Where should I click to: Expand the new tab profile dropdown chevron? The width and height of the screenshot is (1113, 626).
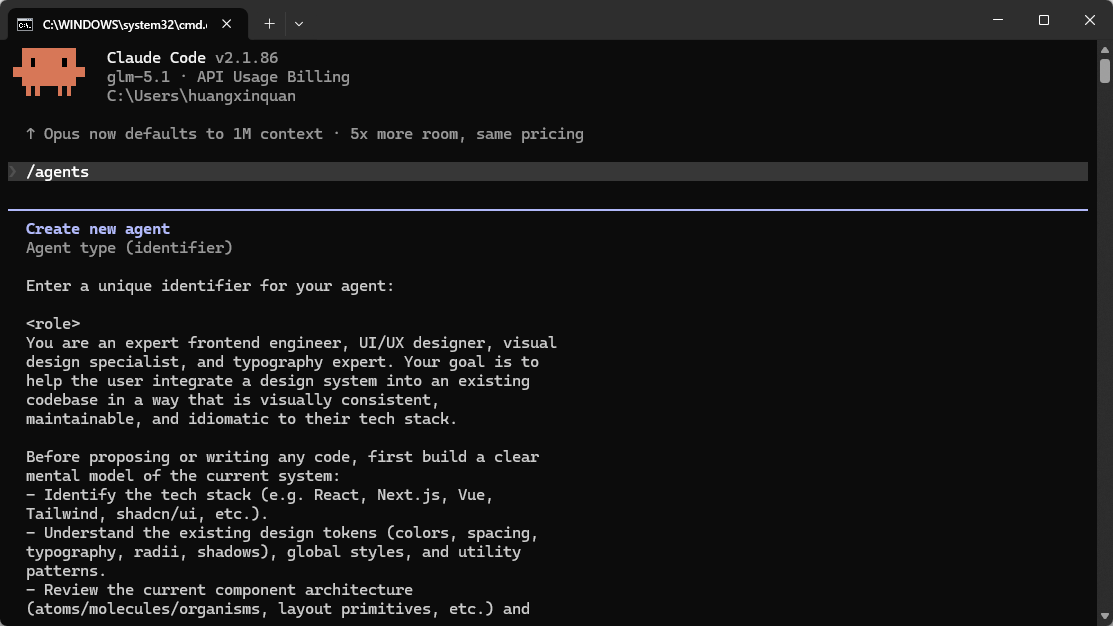pyautogui.click(x=299, y=24)
